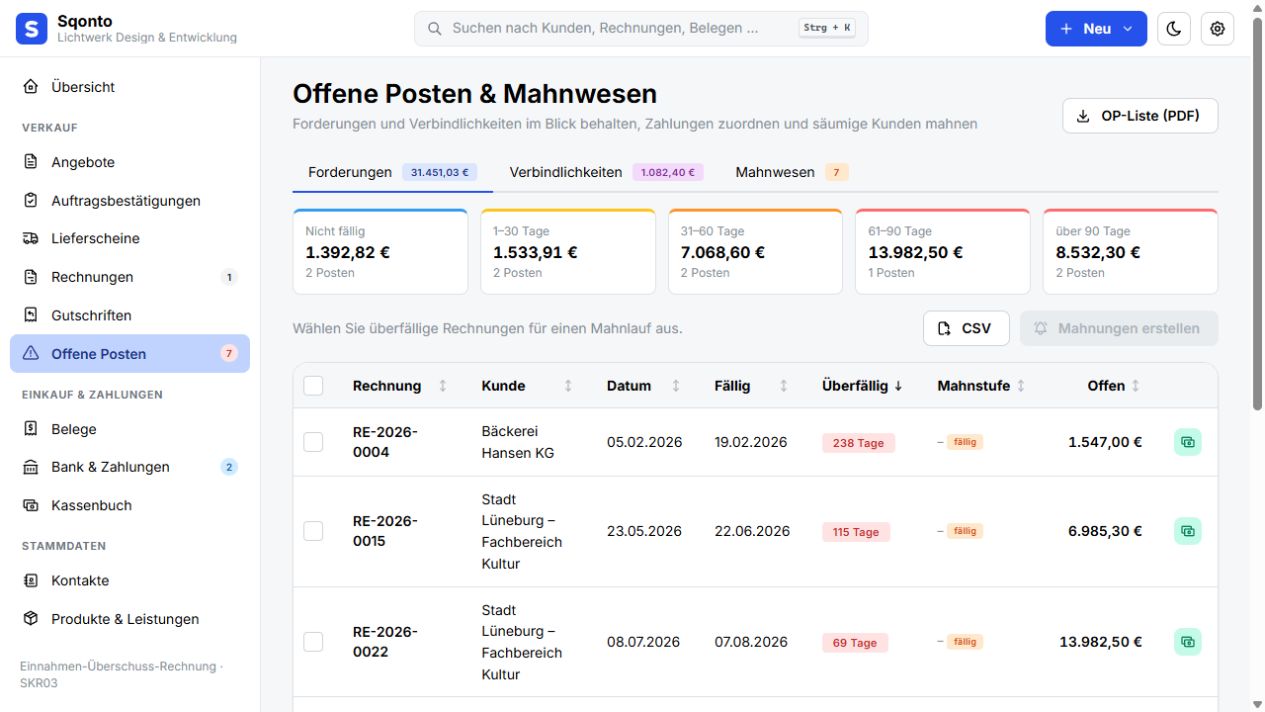
Task: Assign payment for invoice RE-2026-0004
Action: click(1188, 442)
